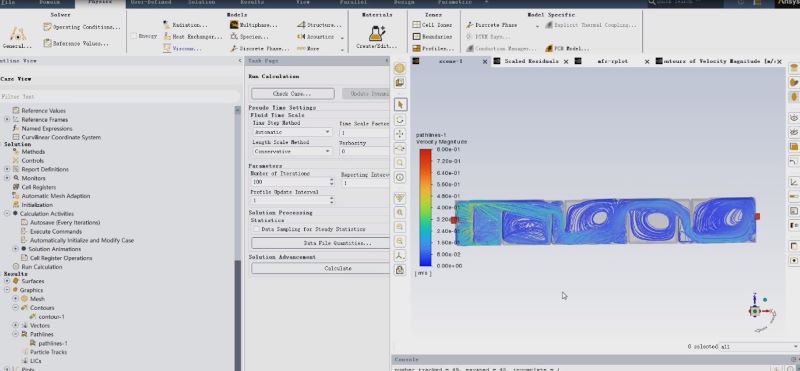800x371 pixels.
Task: Click the Check Case button
Action: (292, 94)
